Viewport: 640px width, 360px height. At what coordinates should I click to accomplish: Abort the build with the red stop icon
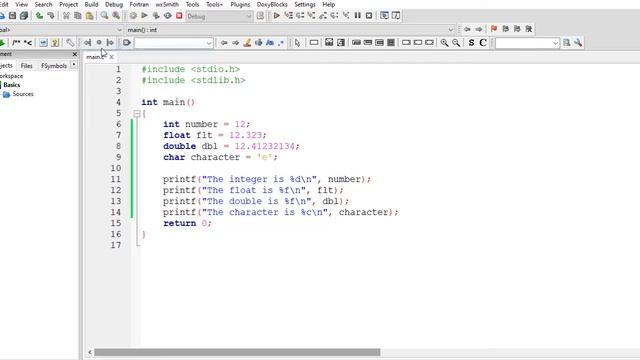click(179, 16)
